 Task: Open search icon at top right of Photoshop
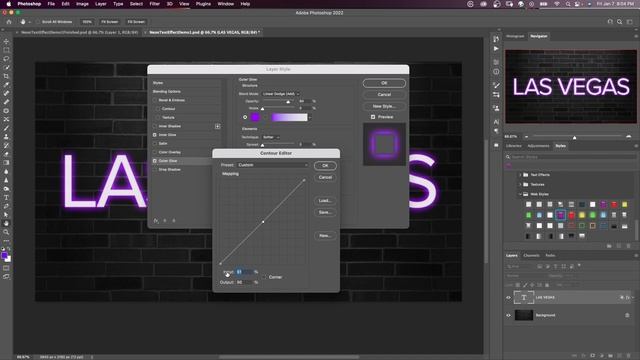click(x=620, y=22)
